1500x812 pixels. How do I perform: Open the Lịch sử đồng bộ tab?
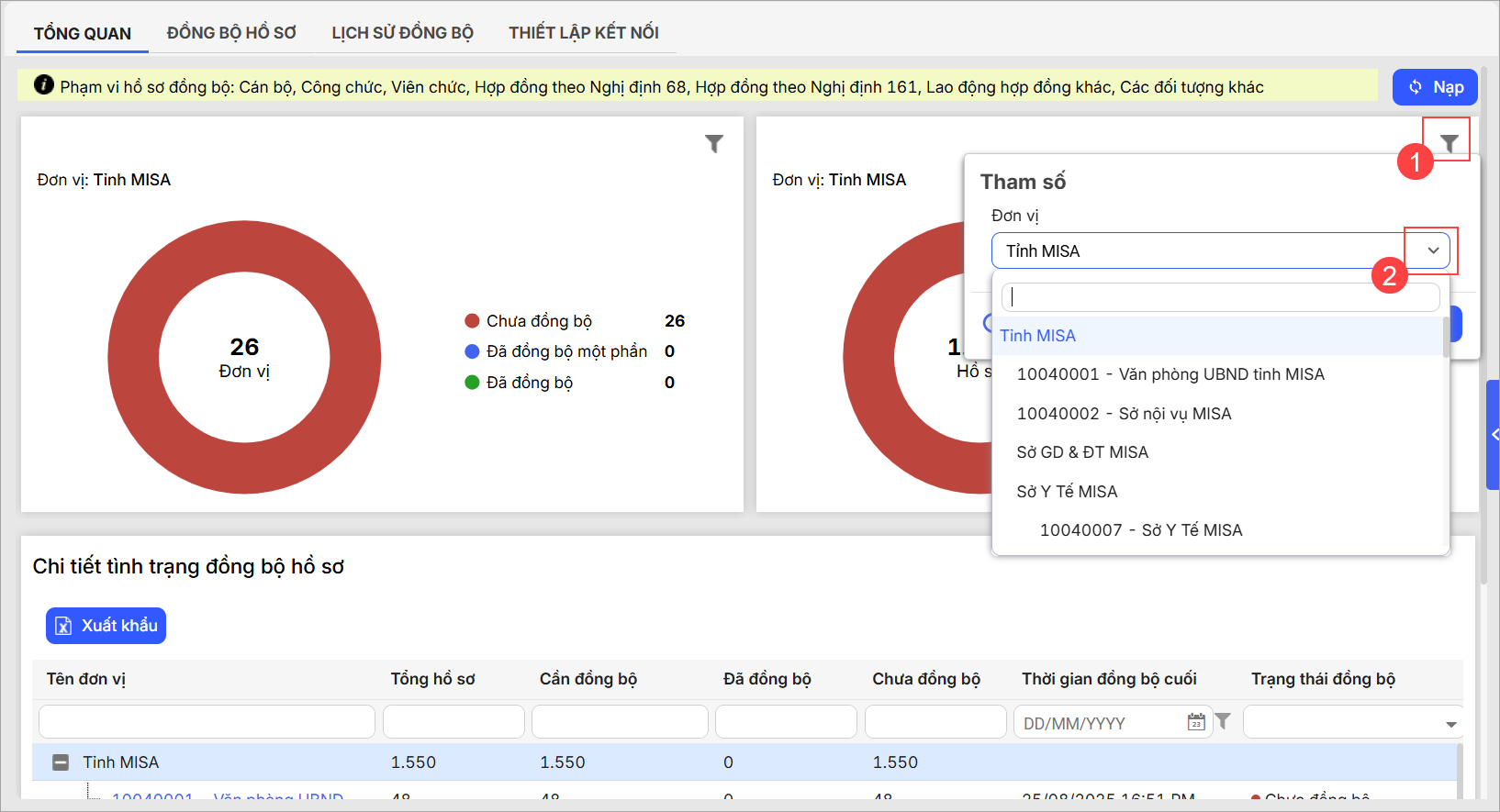tap(402, 33)
